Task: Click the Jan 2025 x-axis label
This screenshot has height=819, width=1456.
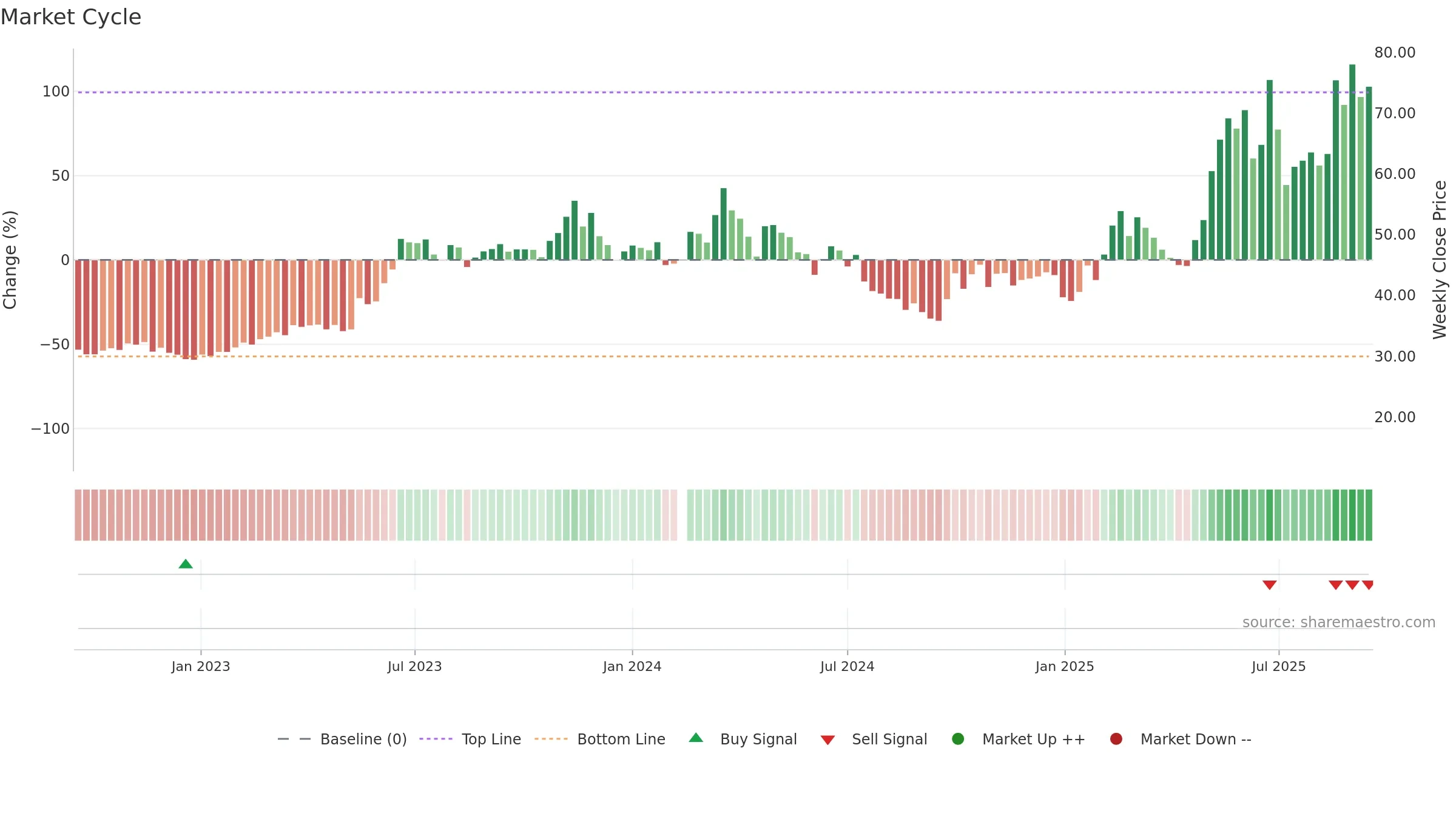Action: tap(1065, 667)
